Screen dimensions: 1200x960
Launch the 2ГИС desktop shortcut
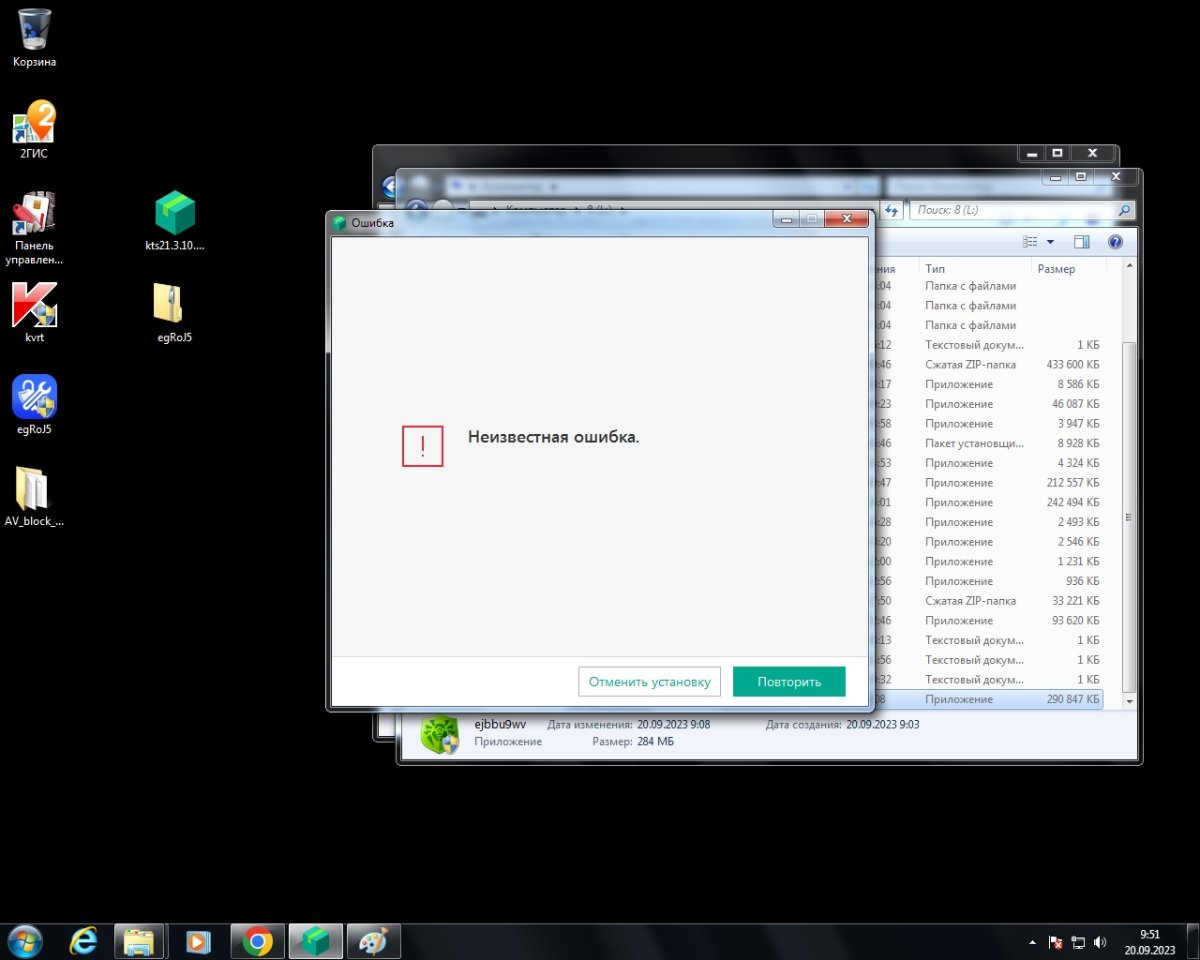coord(34,130)
